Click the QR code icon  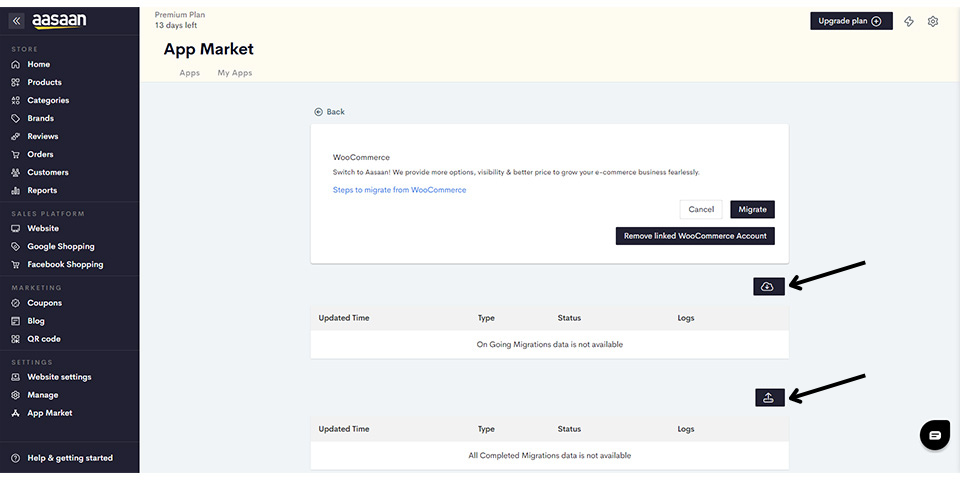tap(16, 339)
